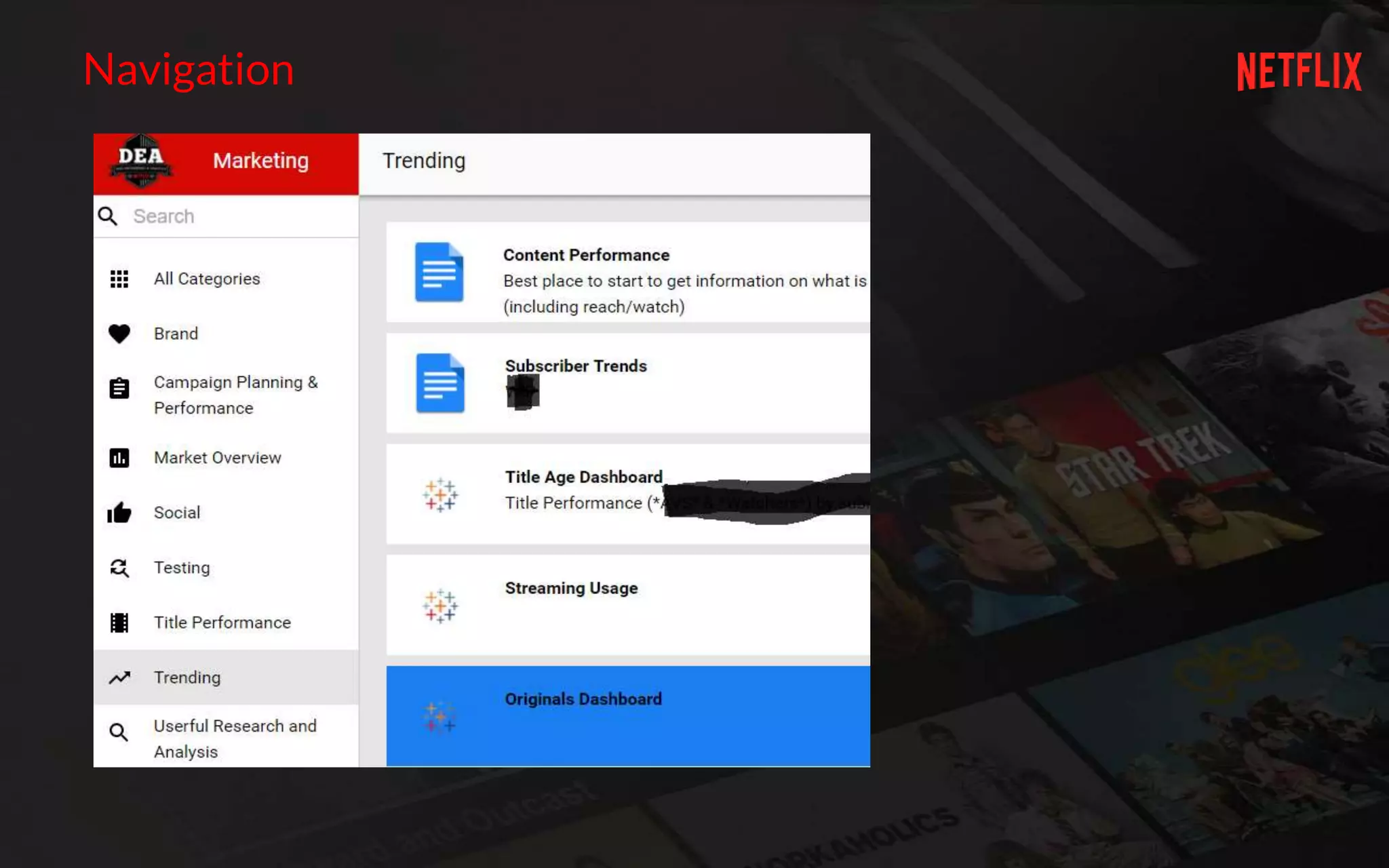Click the Market Overview bar chart icon
Viewport: 1389px width, 868px height.
(119, 458)
